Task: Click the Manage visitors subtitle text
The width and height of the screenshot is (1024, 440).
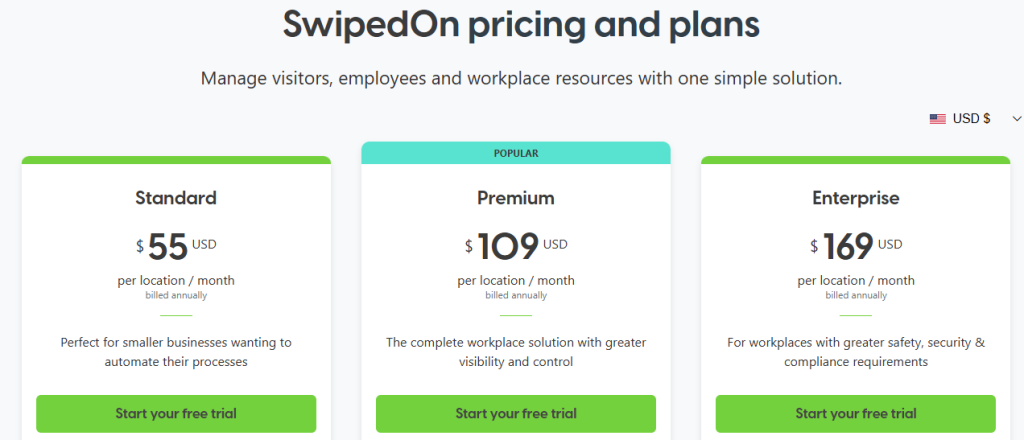Action: (x=521, y=79)
